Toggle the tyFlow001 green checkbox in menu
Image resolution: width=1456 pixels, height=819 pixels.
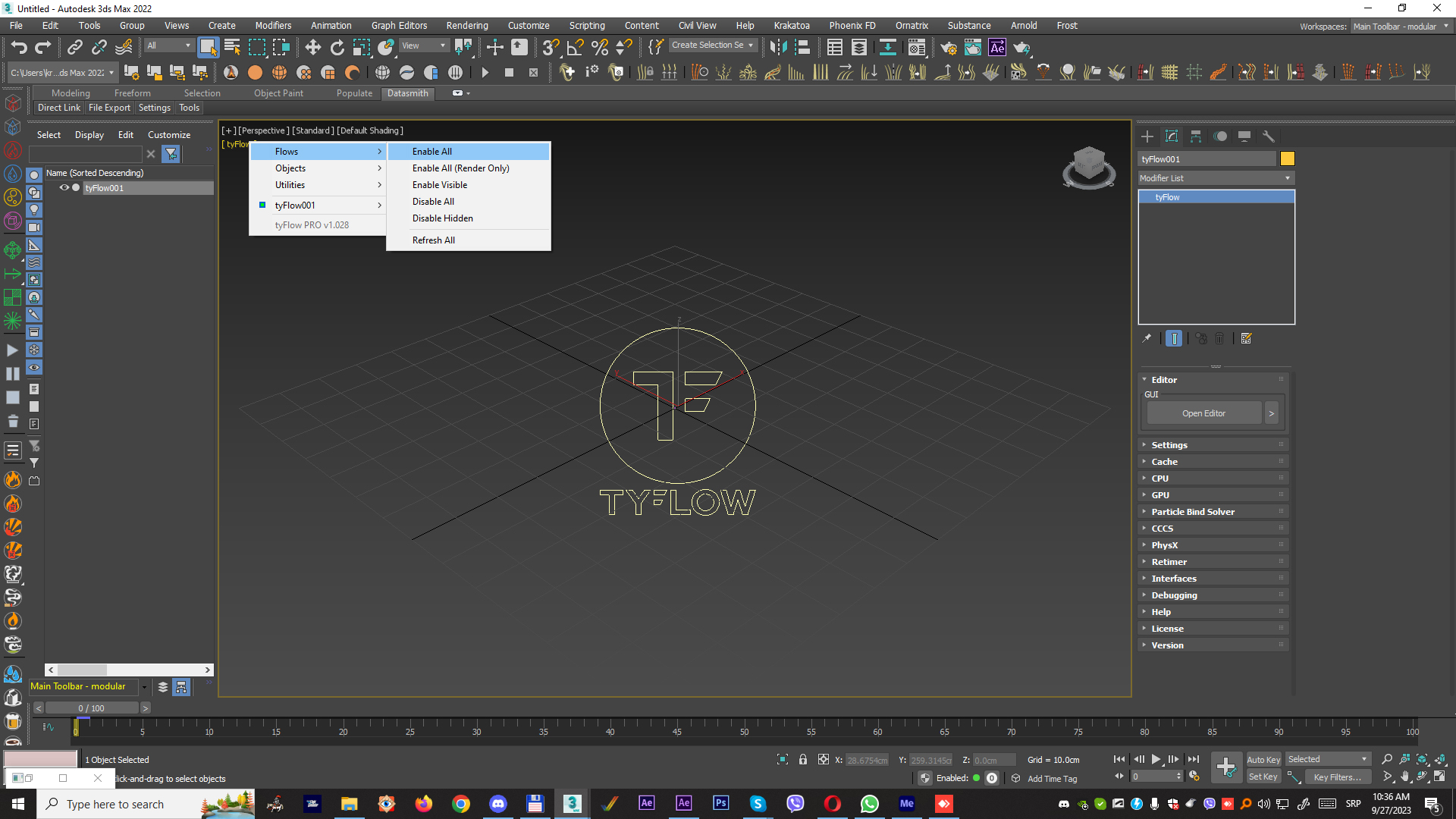(262, 205)
